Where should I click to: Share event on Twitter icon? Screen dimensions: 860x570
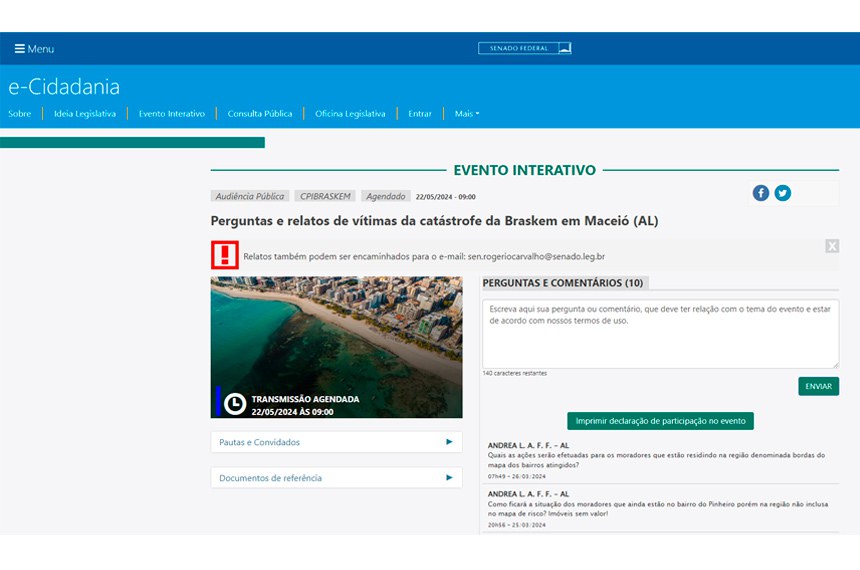point(783,193)
